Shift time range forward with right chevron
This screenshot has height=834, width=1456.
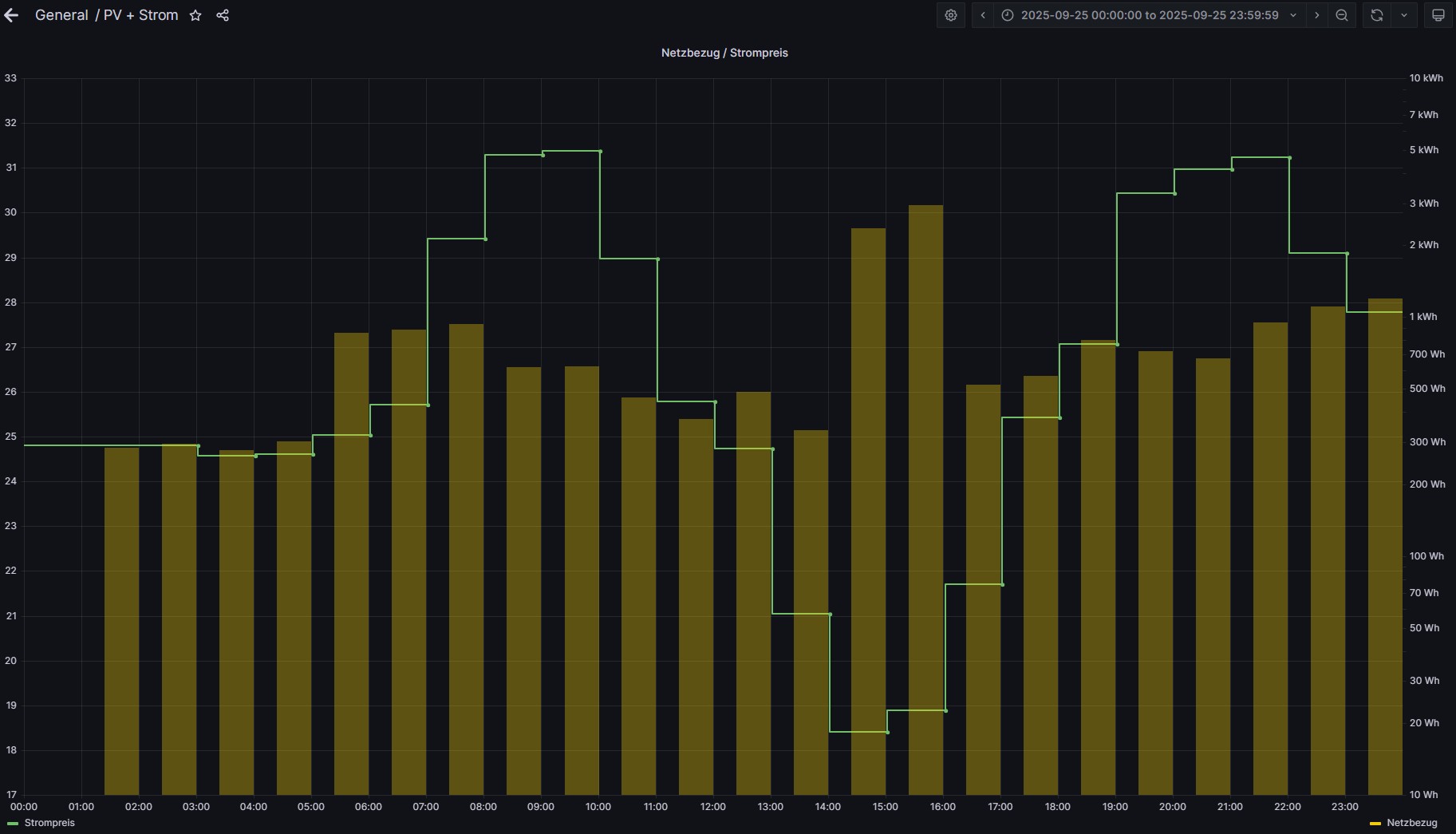coord(1317,15)
